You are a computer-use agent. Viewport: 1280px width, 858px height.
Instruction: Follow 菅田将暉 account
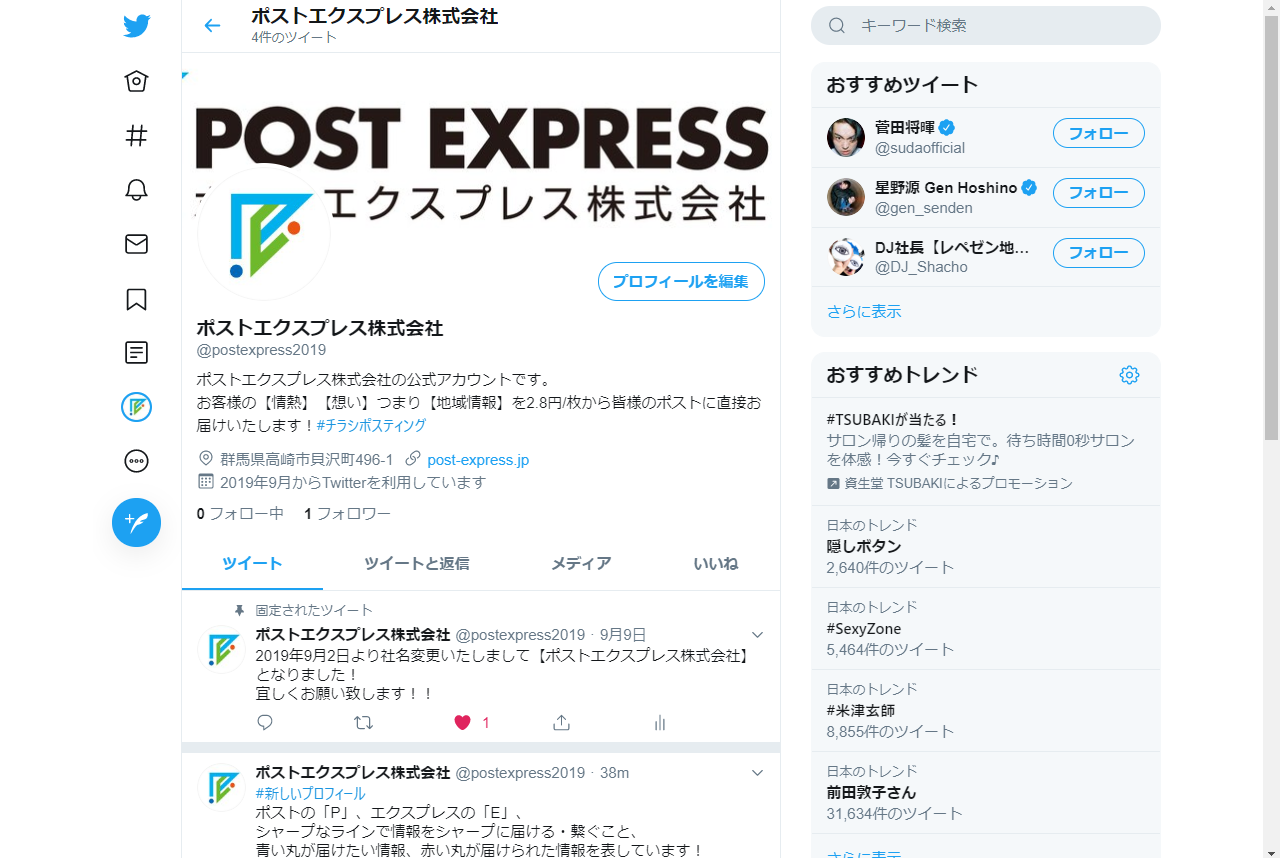[x=1099, y=133]
